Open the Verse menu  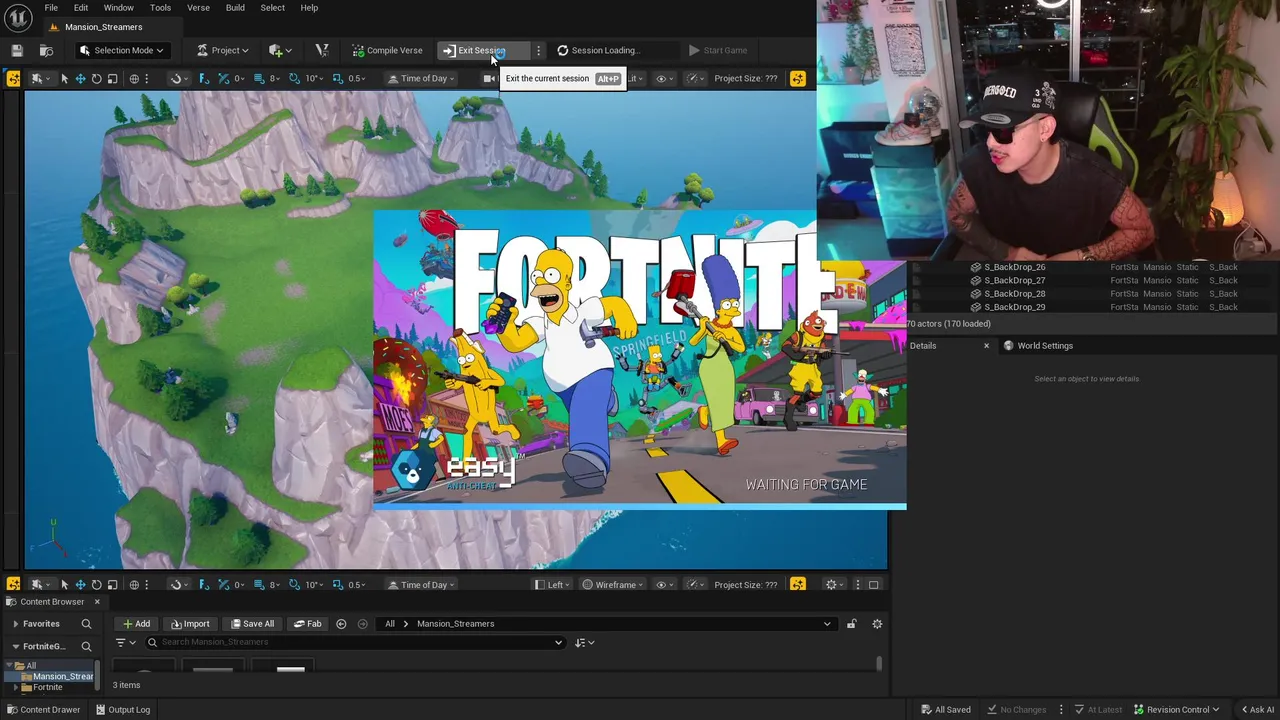tap(198, 8)
